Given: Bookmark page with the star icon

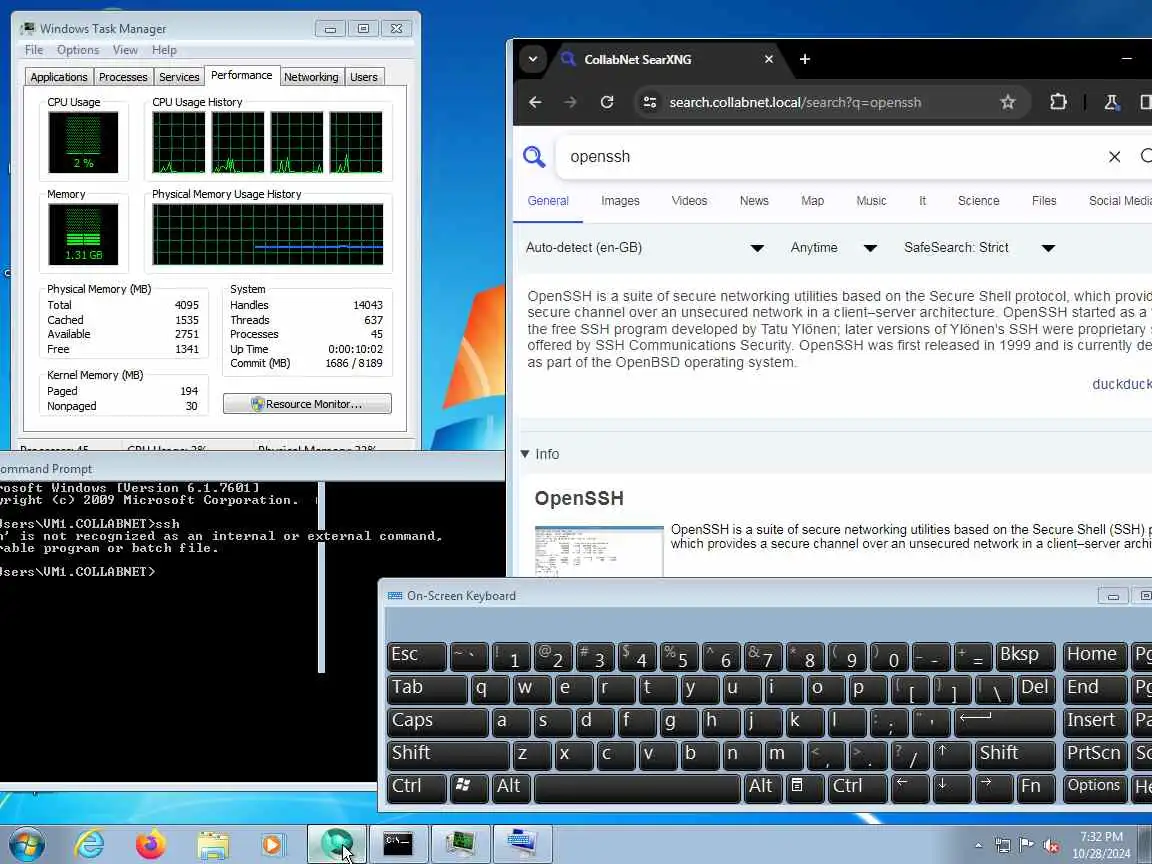Looking at the screenshot, I should (1007, 102).
